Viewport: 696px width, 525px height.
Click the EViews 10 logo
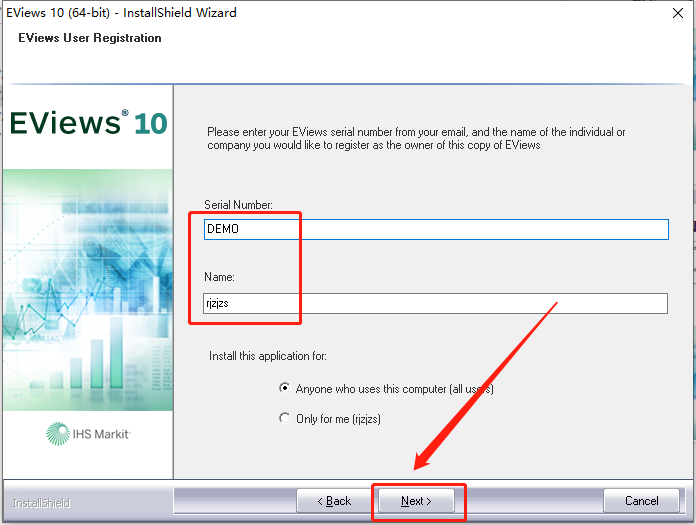pos(88,123)
